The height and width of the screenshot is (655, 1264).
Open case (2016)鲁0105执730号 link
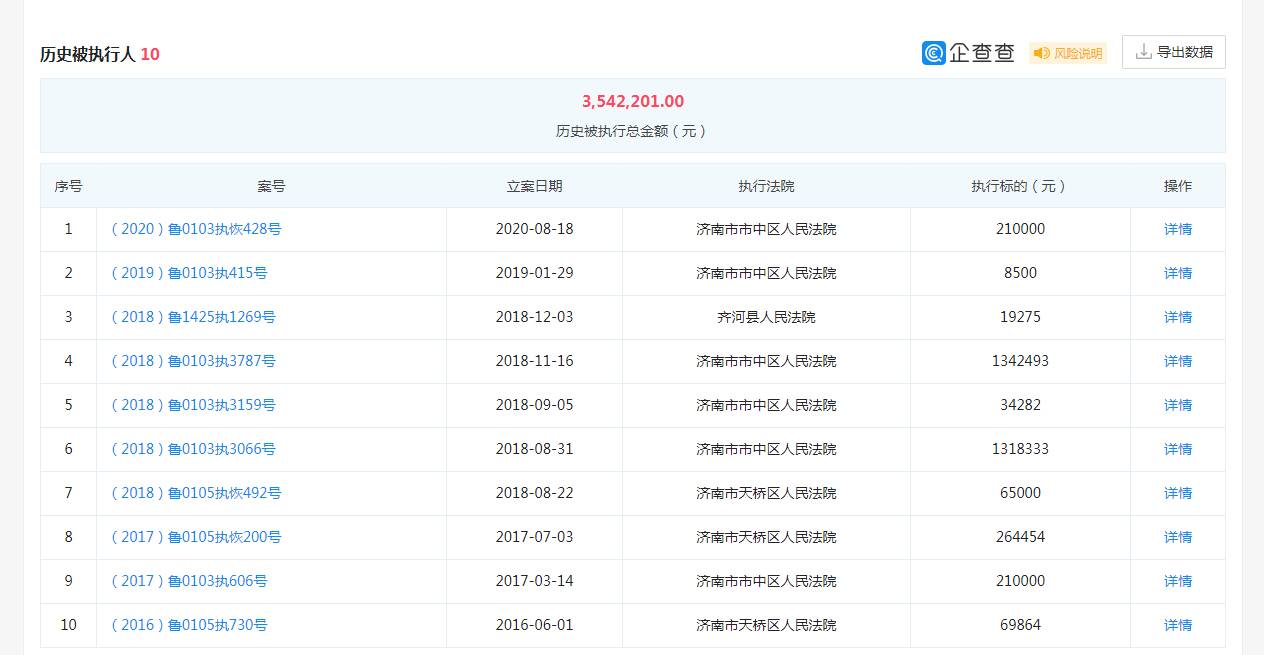point(189,625)
